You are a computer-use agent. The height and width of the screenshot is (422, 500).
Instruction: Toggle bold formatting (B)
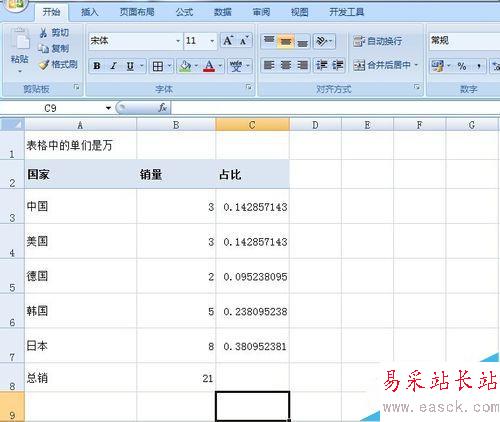point(97,66)
